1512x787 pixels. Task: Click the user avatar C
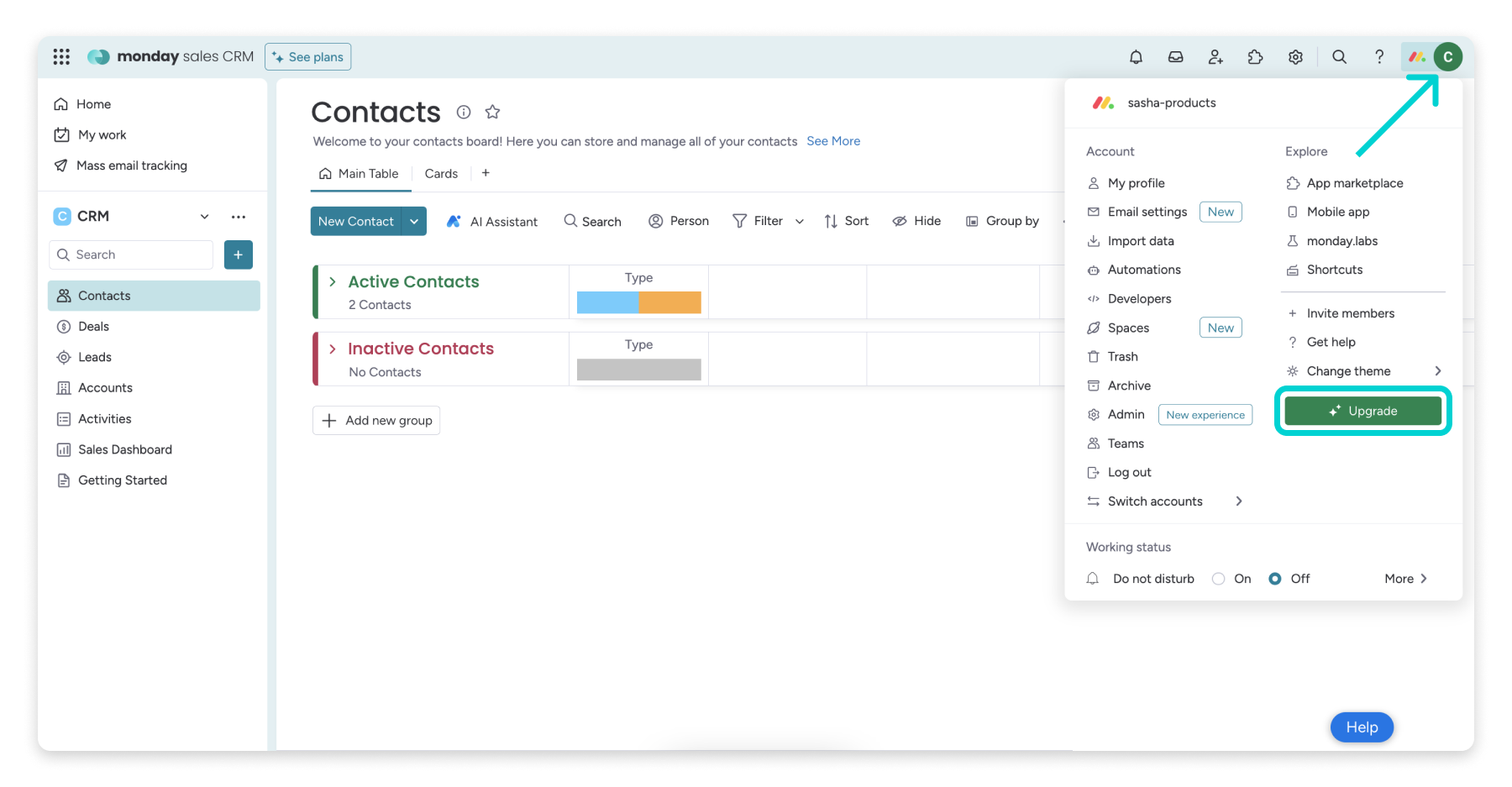point(1448,56)
